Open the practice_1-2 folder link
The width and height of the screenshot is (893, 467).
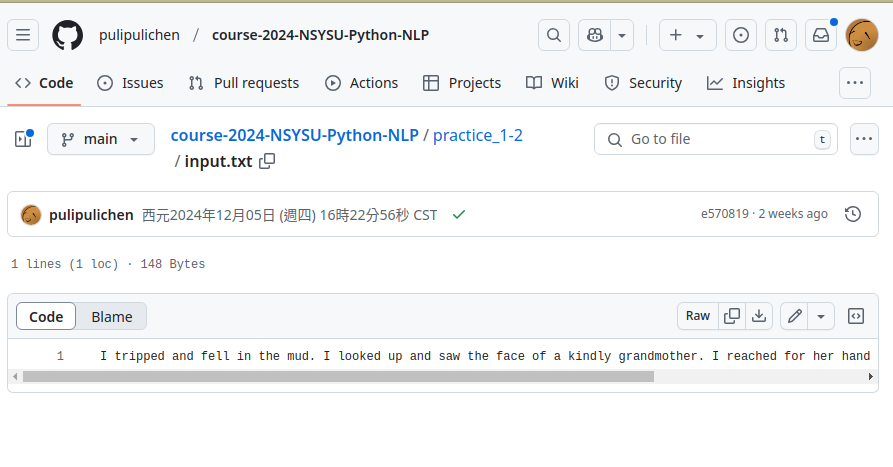(x=478, y=136)
